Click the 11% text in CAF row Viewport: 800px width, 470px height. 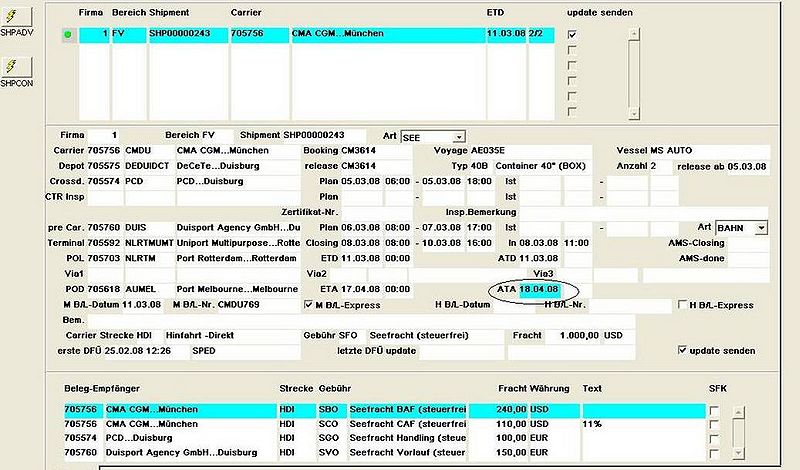pyautogui.click(x=592, y=424)
